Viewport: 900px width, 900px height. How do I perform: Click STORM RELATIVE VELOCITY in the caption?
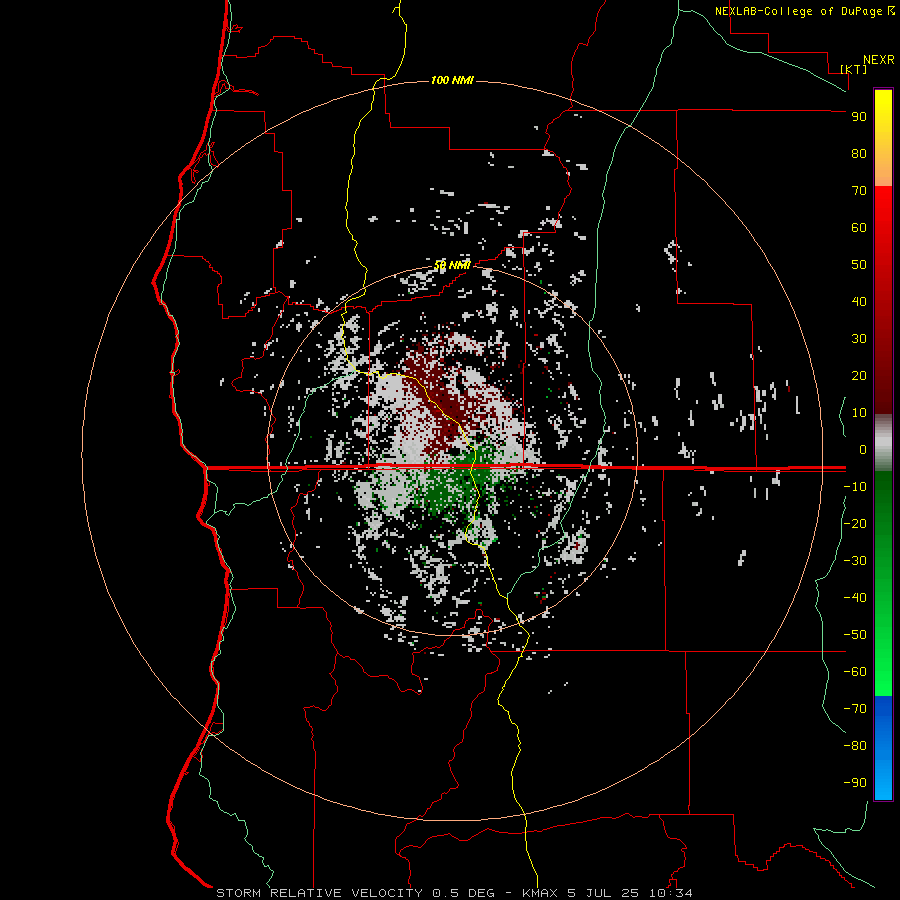tap(319, 893)
